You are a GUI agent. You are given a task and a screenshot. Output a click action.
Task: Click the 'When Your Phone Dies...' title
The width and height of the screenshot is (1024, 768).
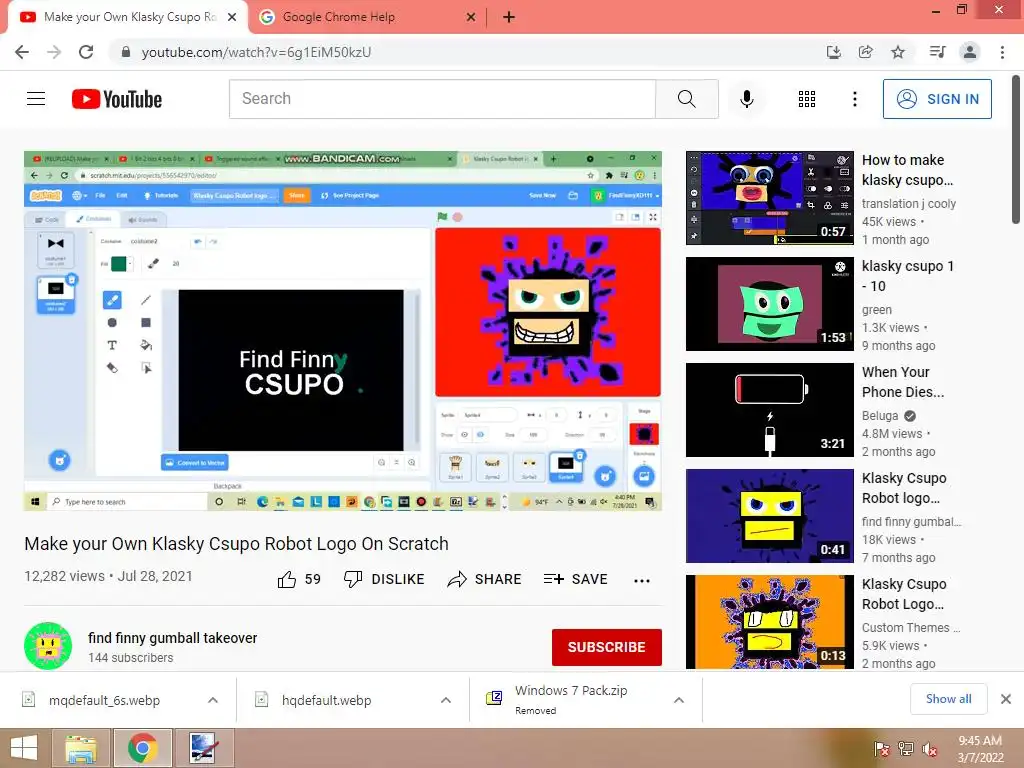click(x=903, y=382)
